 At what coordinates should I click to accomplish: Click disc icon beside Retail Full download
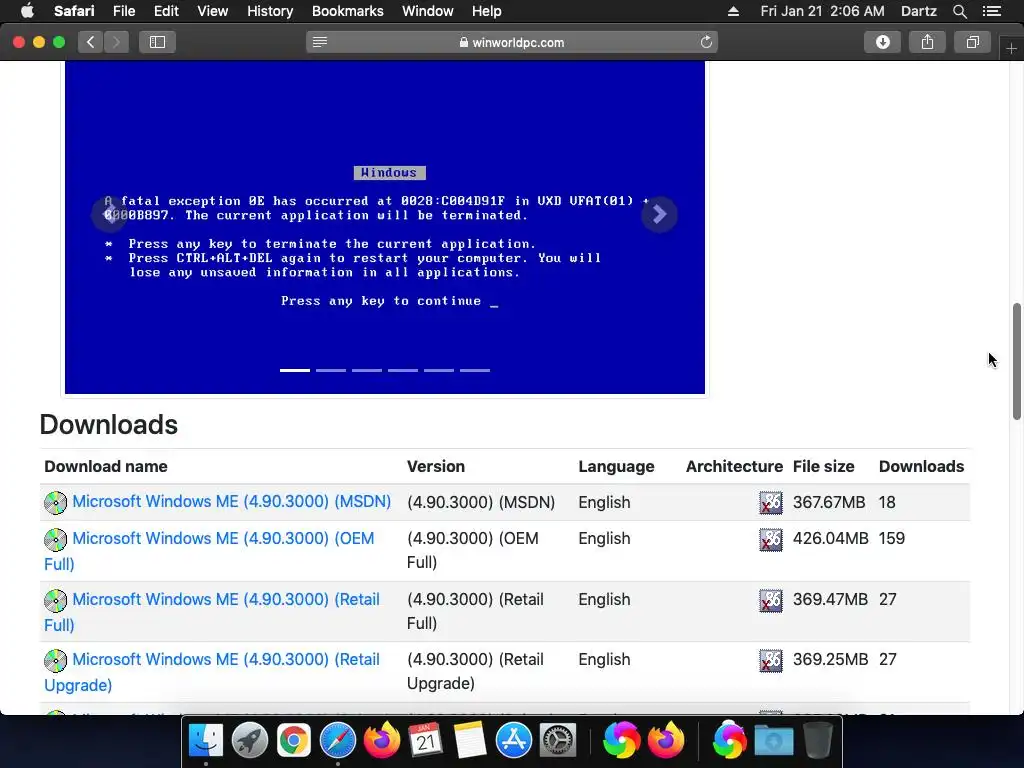[x=56, y=601]
